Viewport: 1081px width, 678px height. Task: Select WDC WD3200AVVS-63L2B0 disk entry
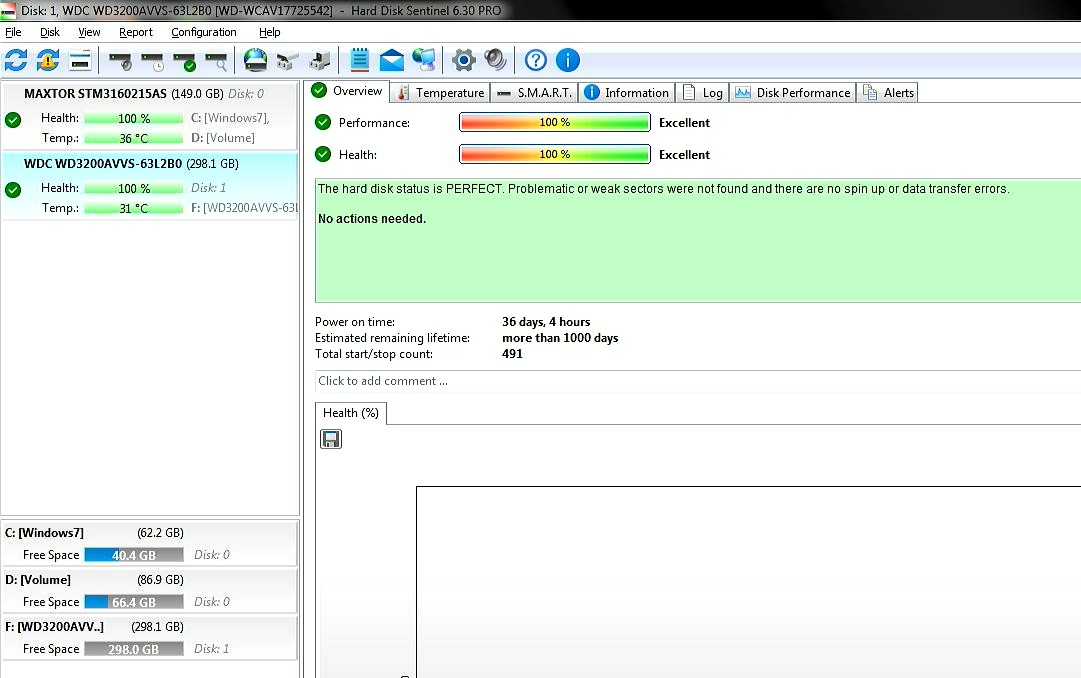pyautogui.click(x=150, y=186)
